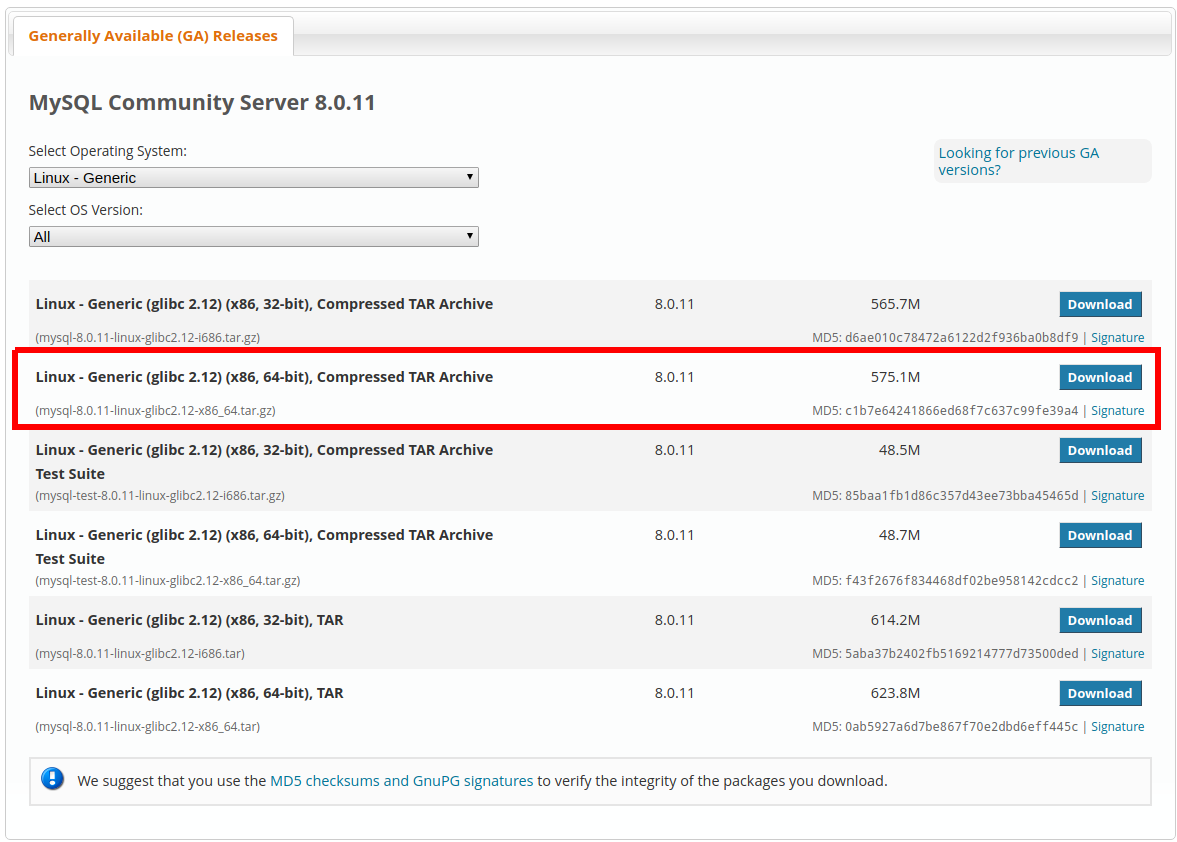The image size is (1177, 842).
Task: Download the 32-bit Compressed TAR Archive 565.7M
Action: click(x=1100, y=305)
